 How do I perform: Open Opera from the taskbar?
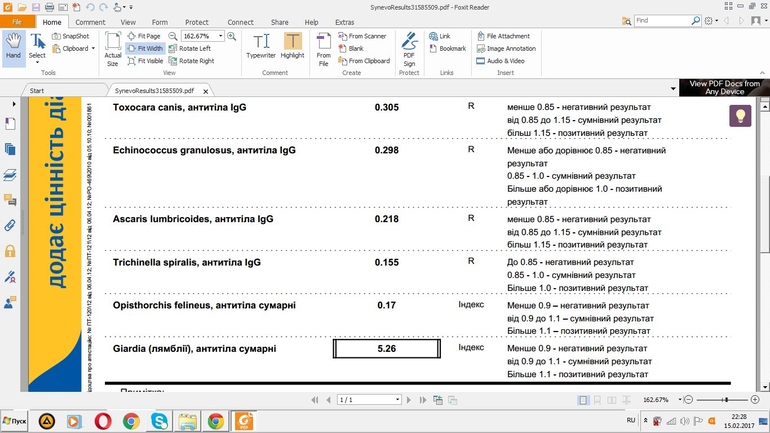point(102,421)
